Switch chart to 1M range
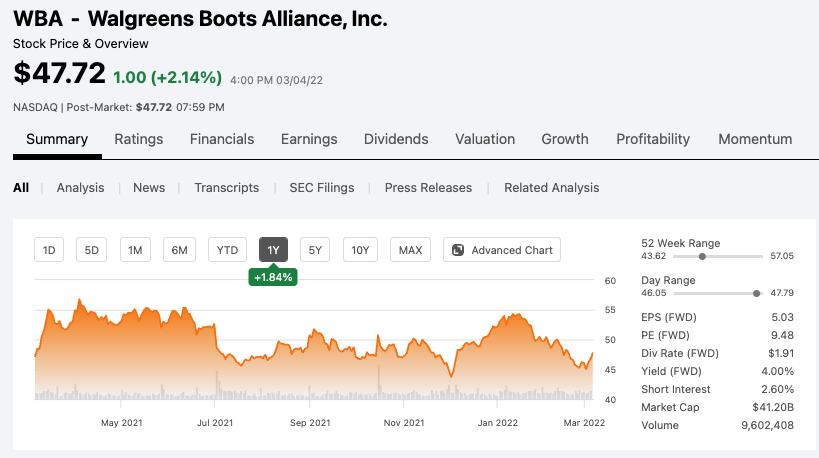 click(135, 250)
